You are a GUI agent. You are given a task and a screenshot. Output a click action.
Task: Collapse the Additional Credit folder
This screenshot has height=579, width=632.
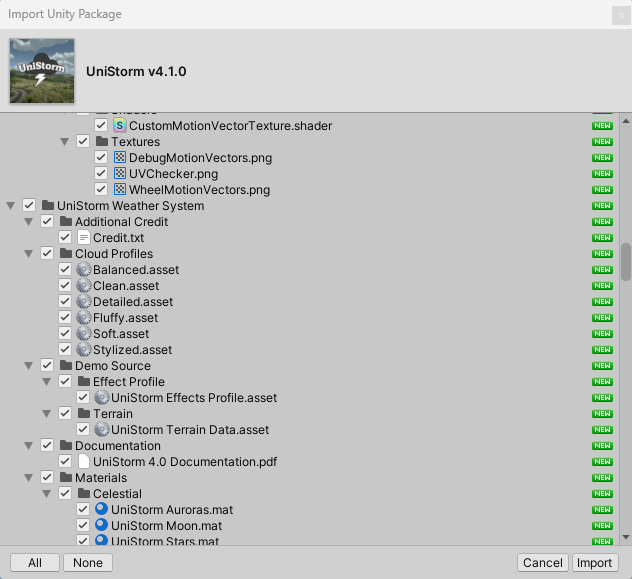(x=29, y=222)
